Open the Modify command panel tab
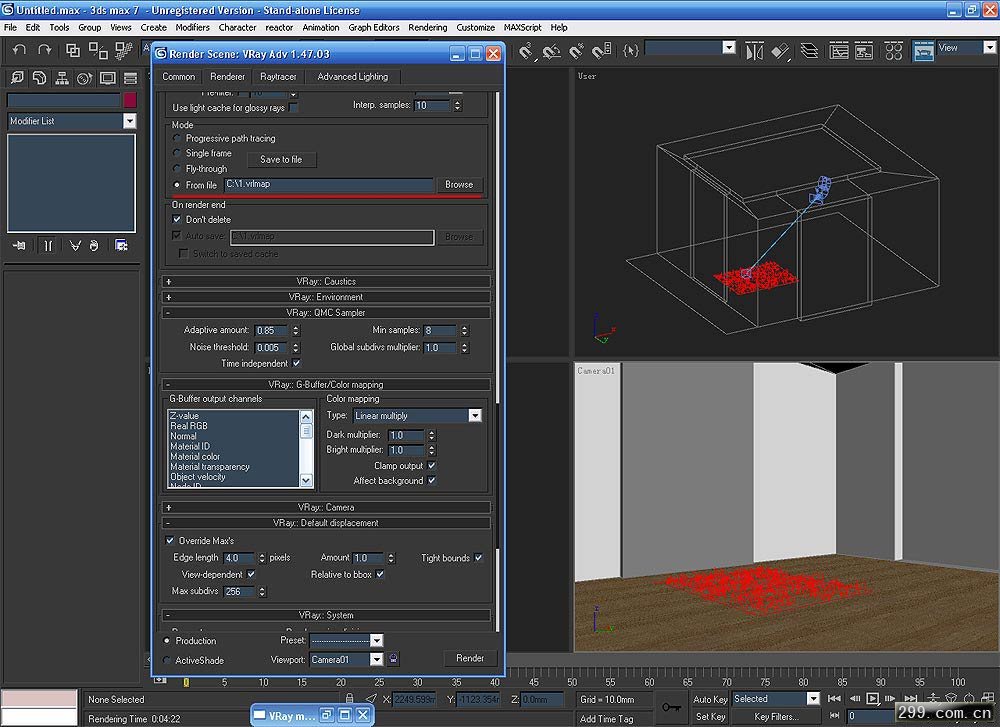The height and width of the screenshot is (727, 1000). (x=40, y=78)
